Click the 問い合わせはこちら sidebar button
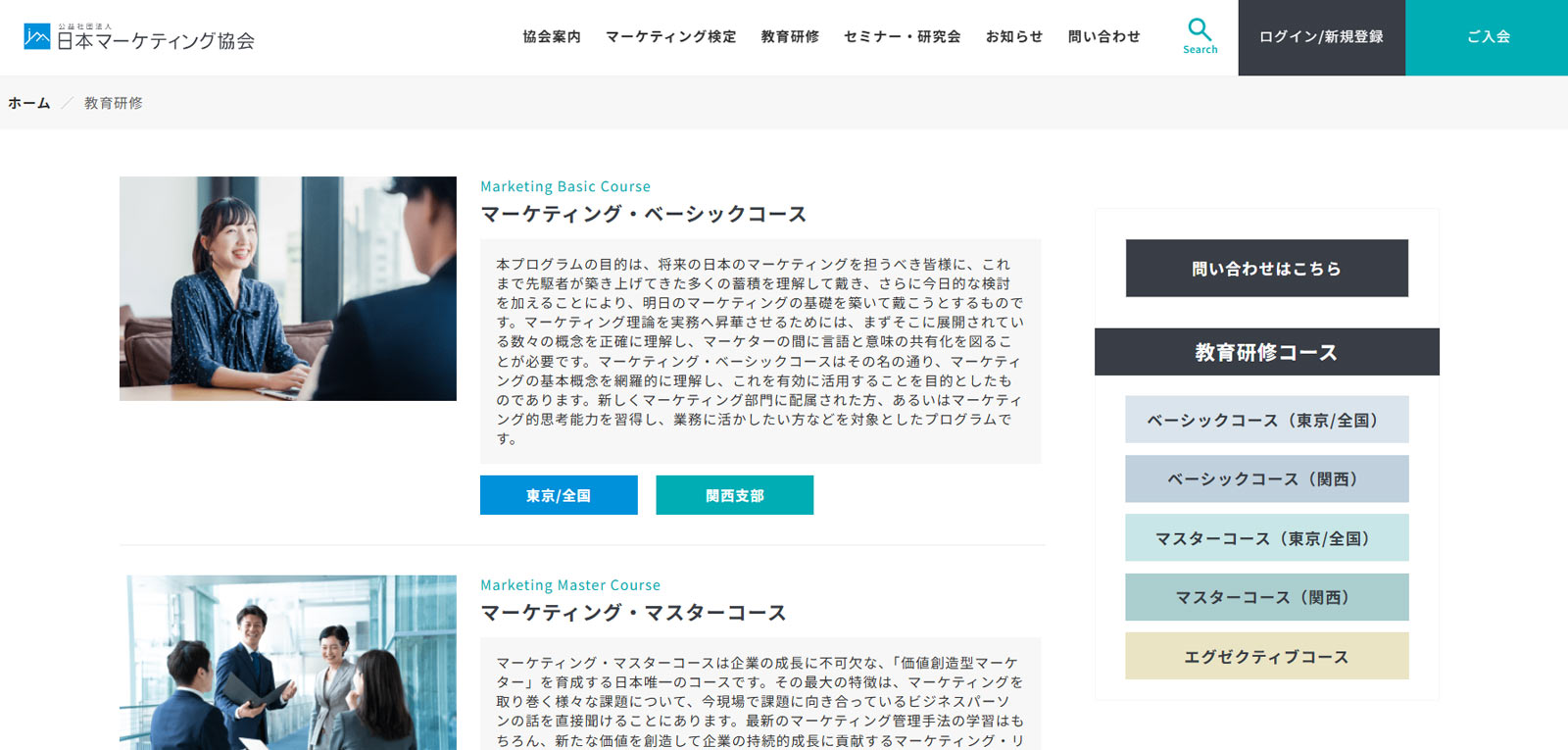Viewport: 1568px width, 750px height. (x=1267, y=269)
